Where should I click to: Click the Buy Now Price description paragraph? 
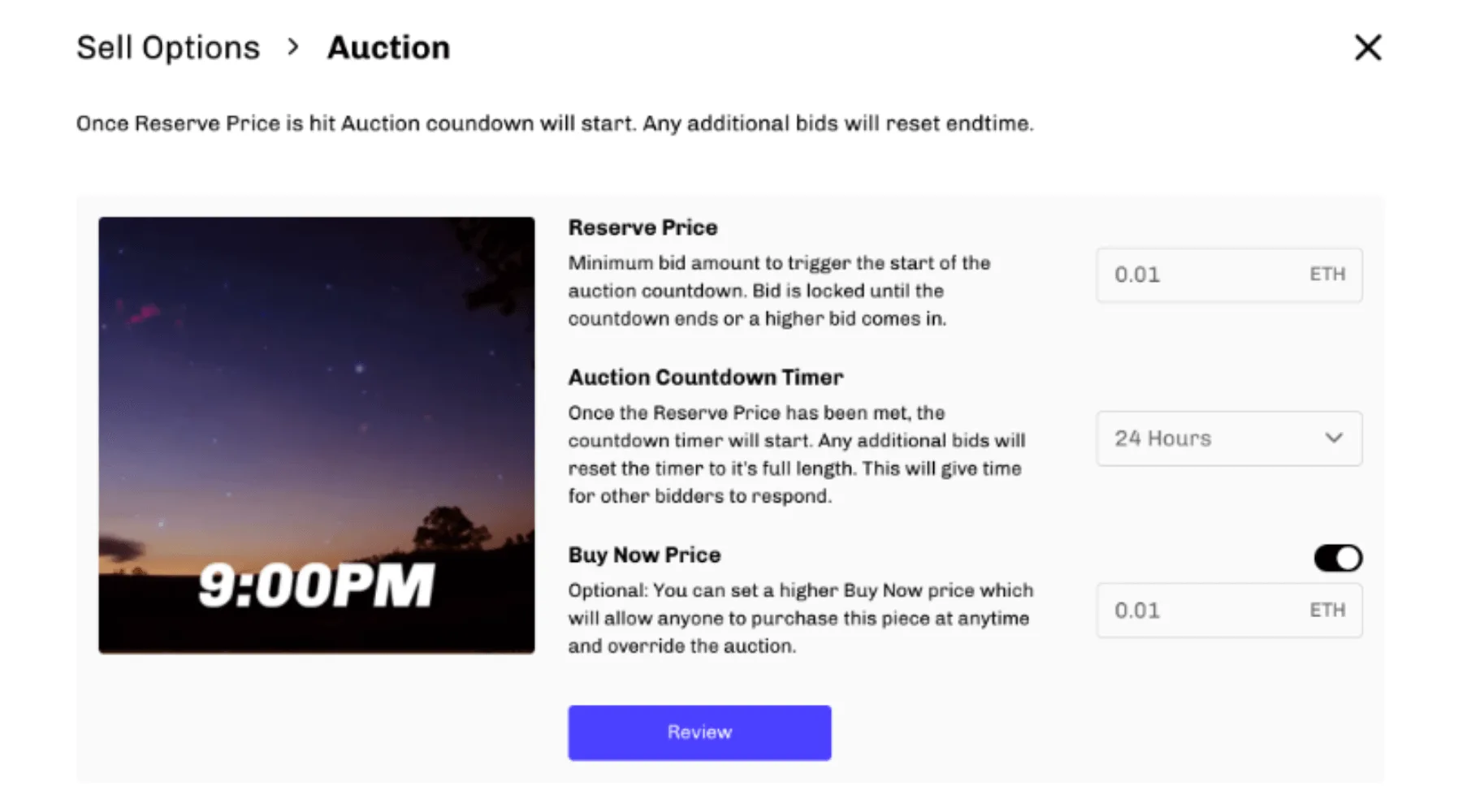click(x=800, y=619)
